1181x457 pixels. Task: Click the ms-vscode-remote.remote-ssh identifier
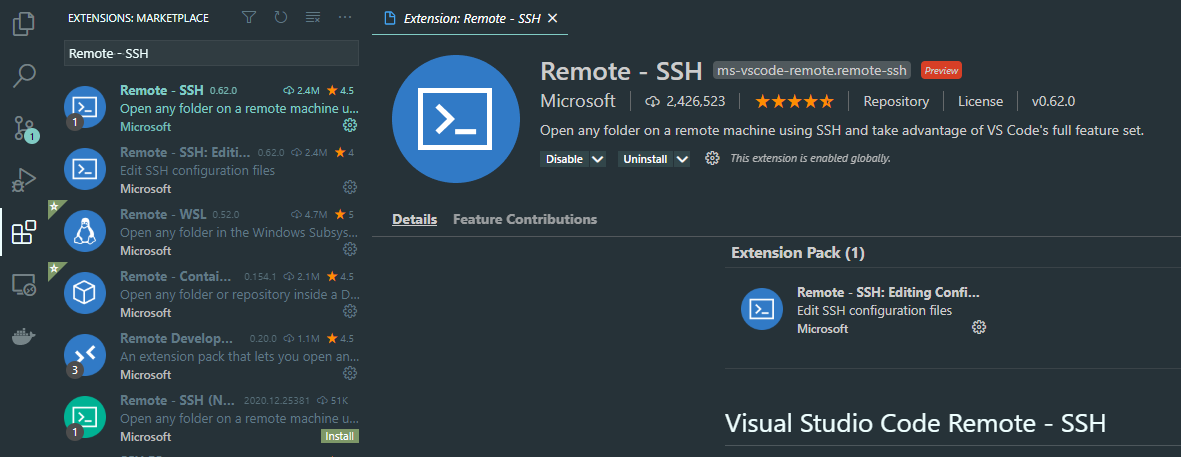point(812,70)
